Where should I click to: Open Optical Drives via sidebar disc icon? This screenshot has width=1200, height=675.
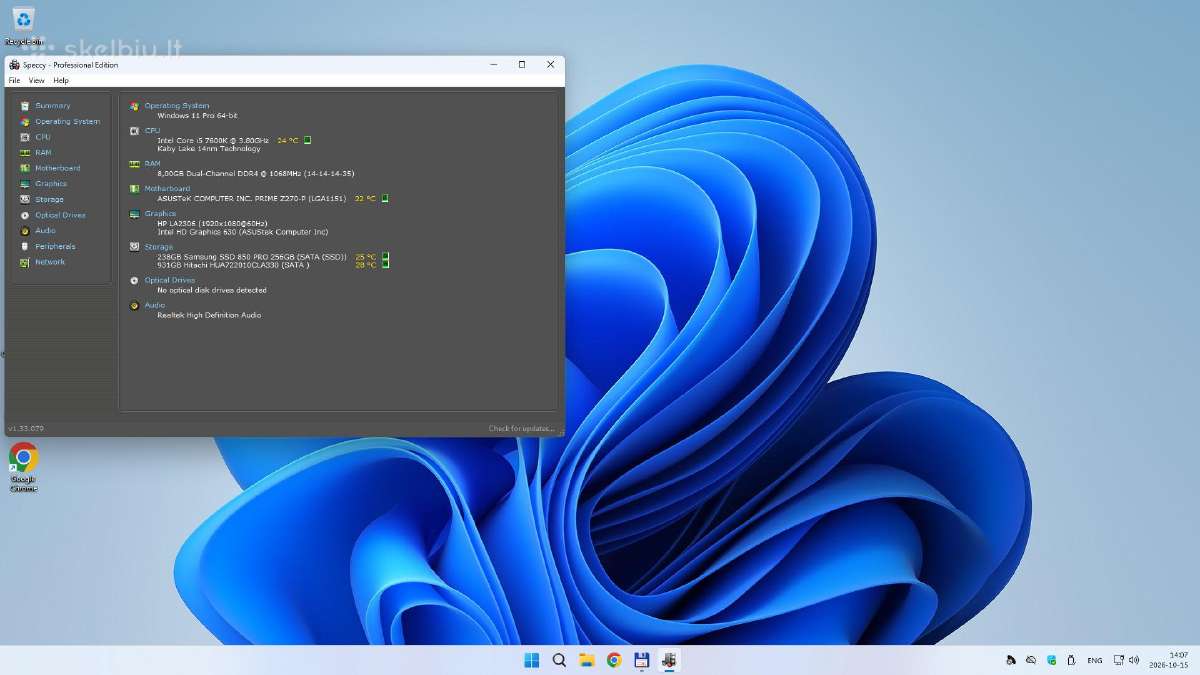click(x=25, y=215)
